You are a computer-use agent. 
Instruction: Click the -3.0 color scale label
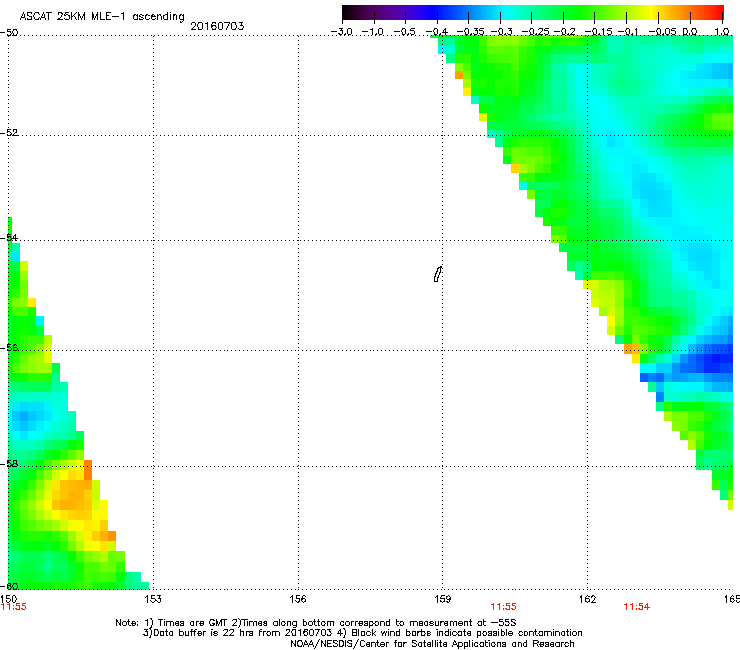tap(342, 32)
